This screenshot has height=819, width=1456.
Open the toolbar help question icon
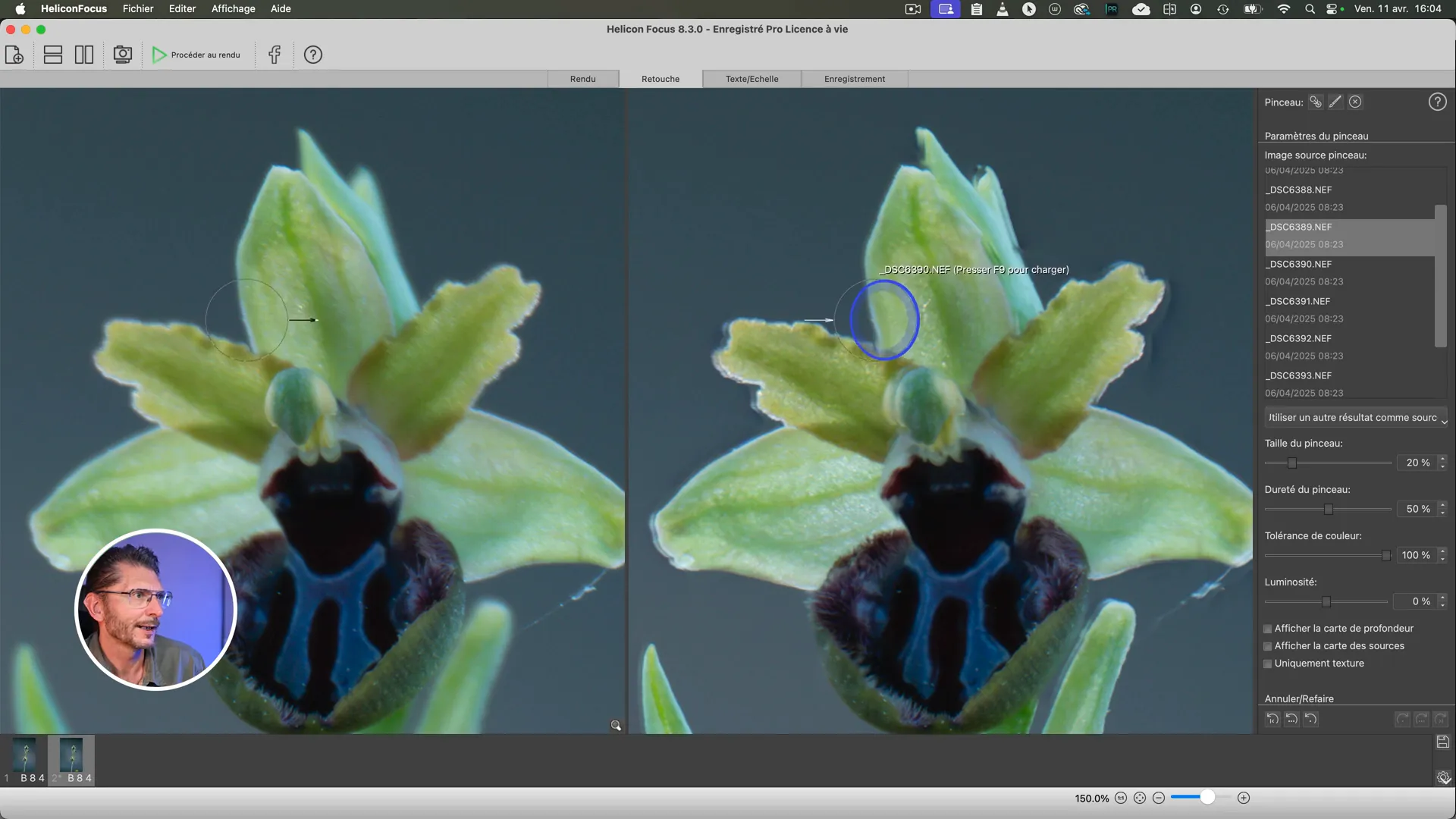coord(313,55)
